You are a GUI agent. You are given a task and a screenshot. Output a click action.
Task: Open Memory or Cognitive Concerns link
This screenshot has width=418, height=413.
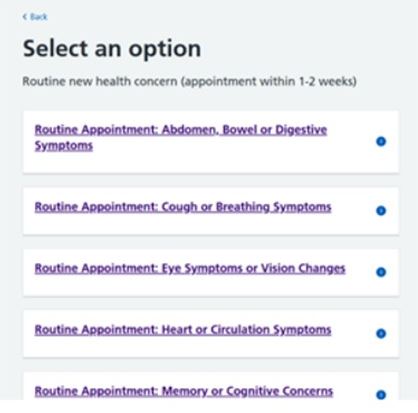pos(184,391)
